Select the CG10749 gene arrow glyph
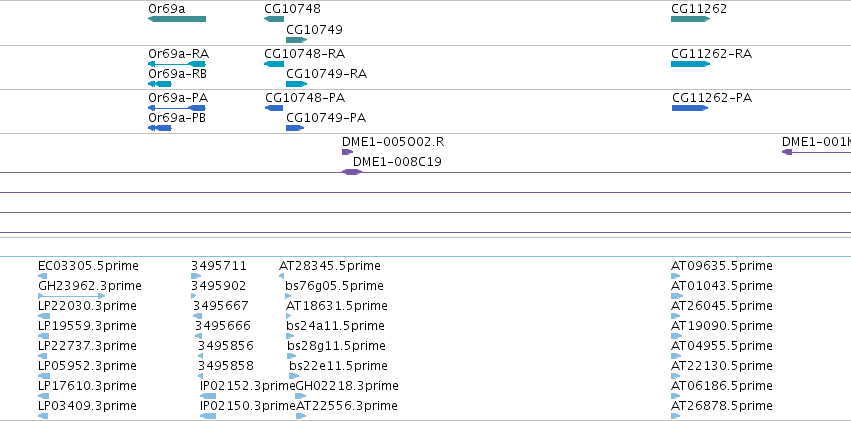 pos(296,40)
